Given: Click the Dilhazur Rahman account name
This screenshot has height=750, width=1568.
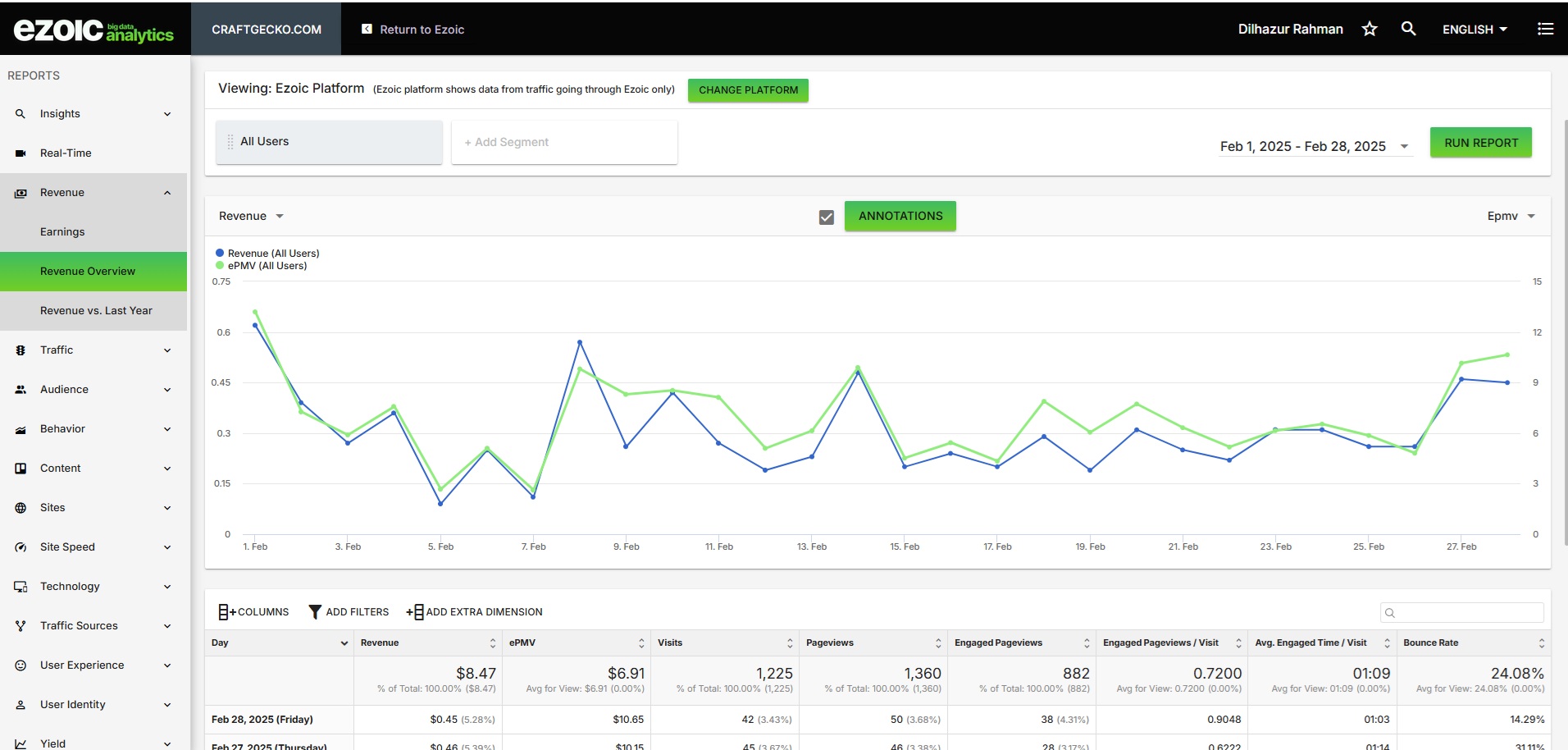Looking at the screenshot, I should tap(1291, 30).
